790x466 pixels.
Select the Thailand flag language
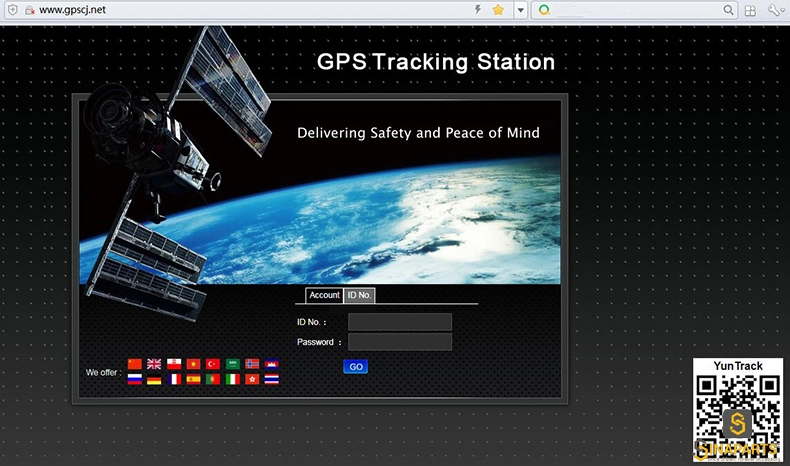pos(272,379)
